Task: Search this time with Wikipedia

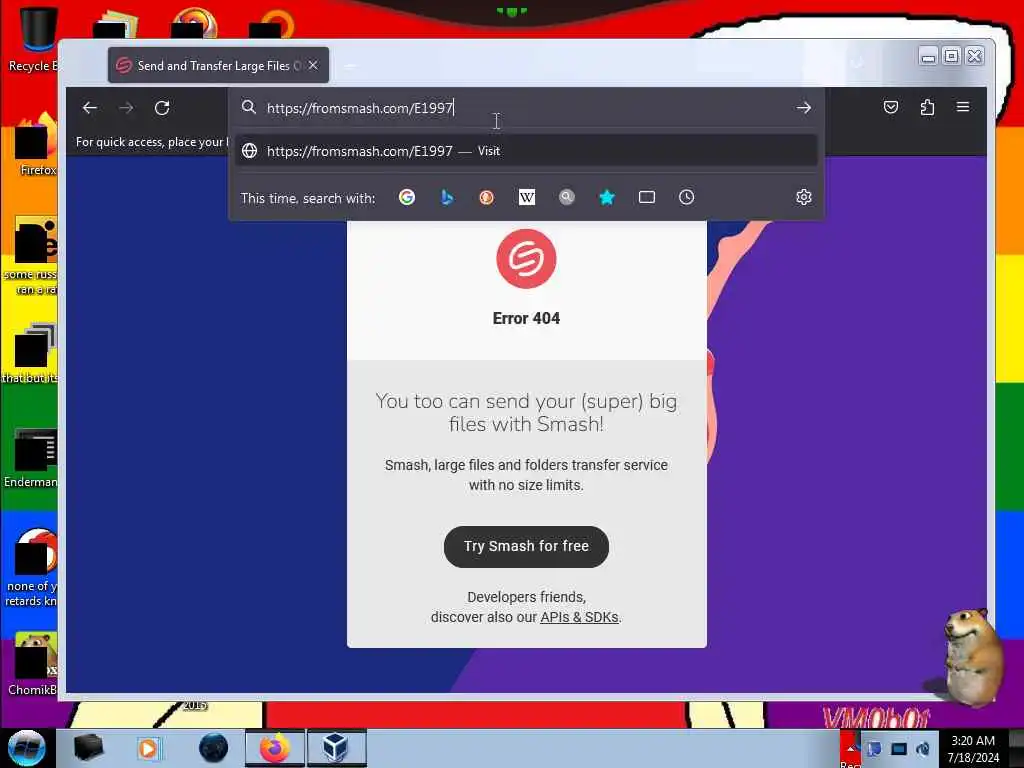Action: click(526, 197)
